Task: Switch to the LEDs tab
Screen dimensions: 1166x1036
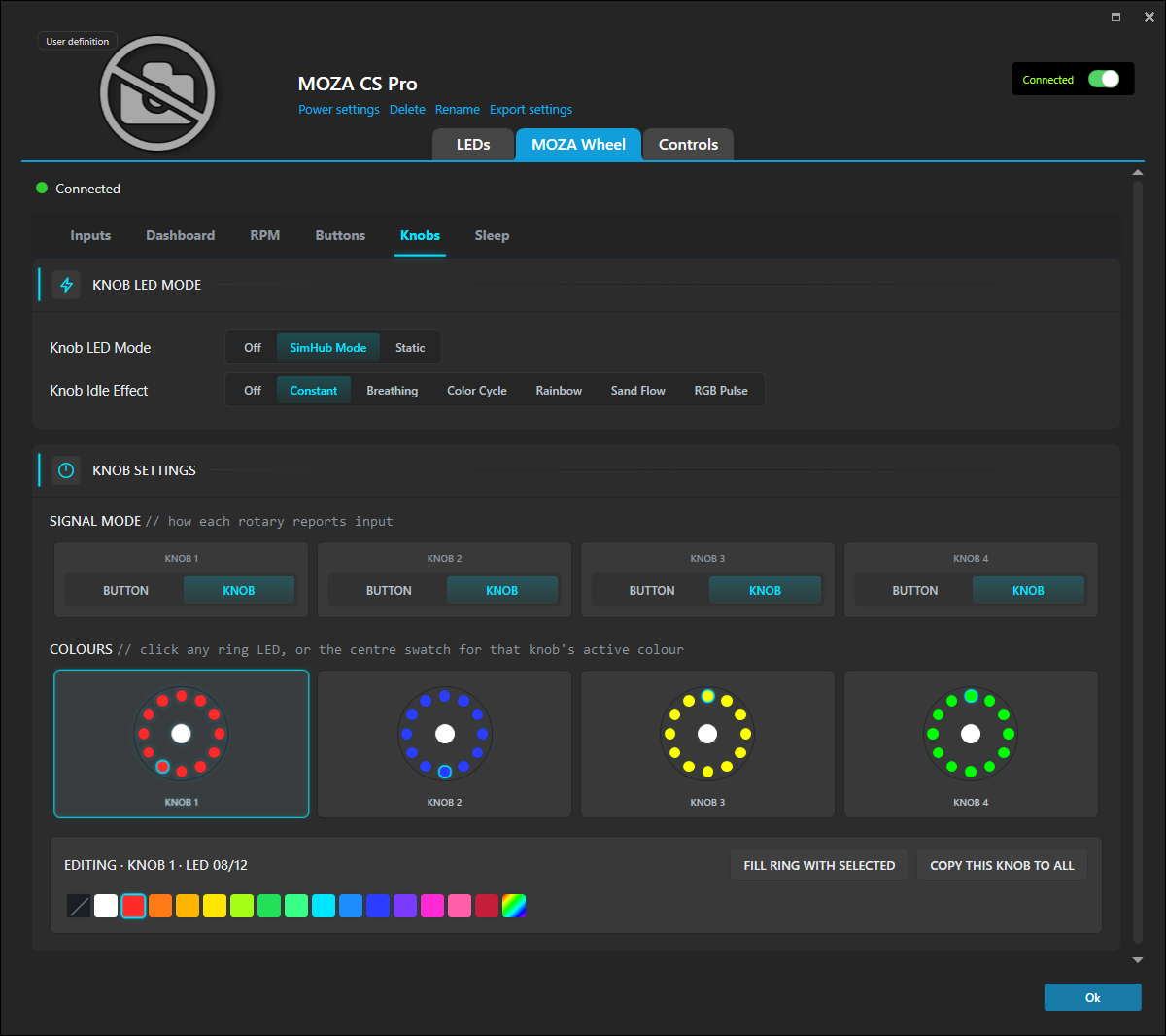Action: (473, 145)
